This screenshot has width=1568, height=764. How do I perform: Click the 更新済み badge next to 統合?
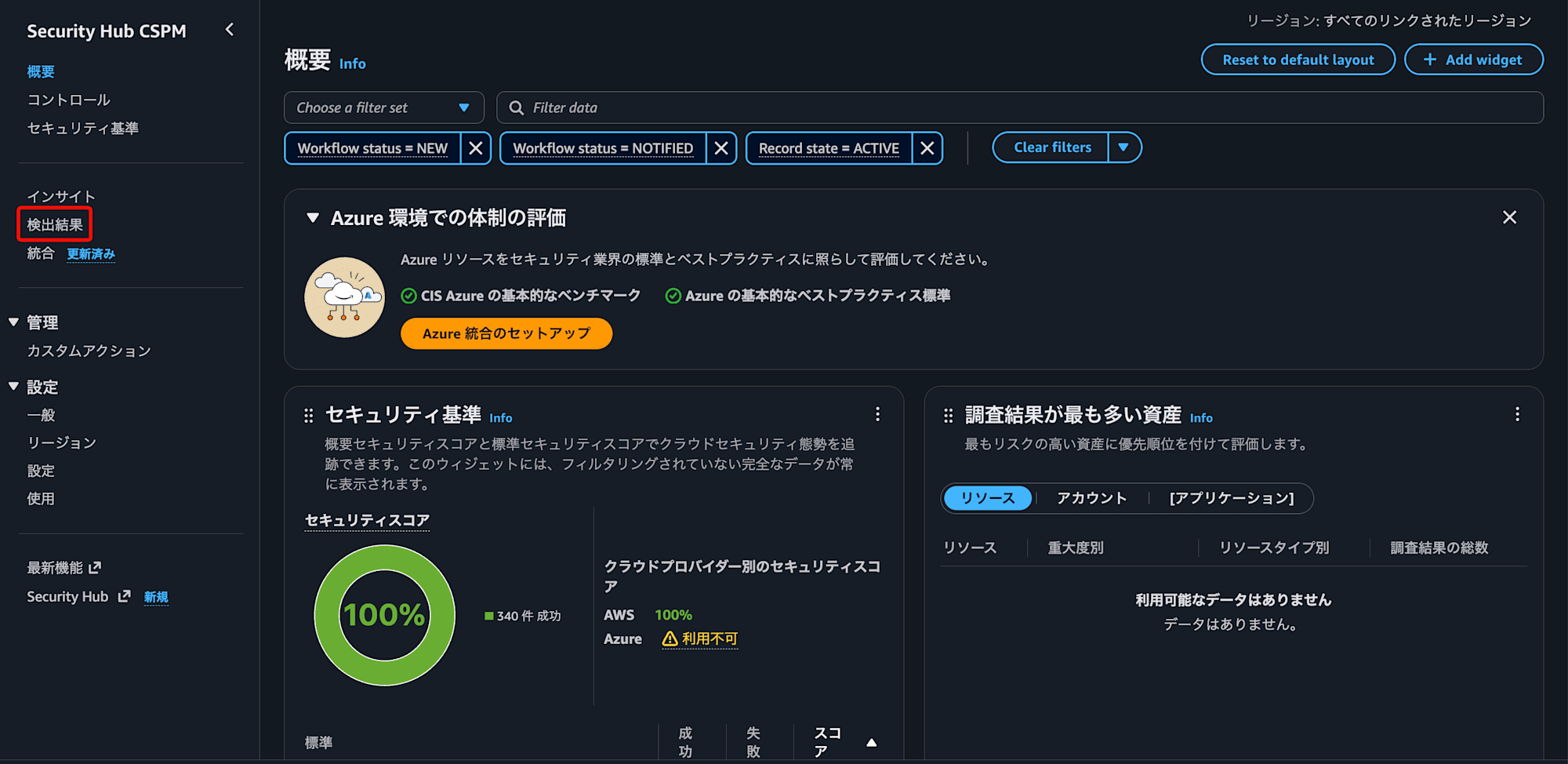tap(91, 254)
